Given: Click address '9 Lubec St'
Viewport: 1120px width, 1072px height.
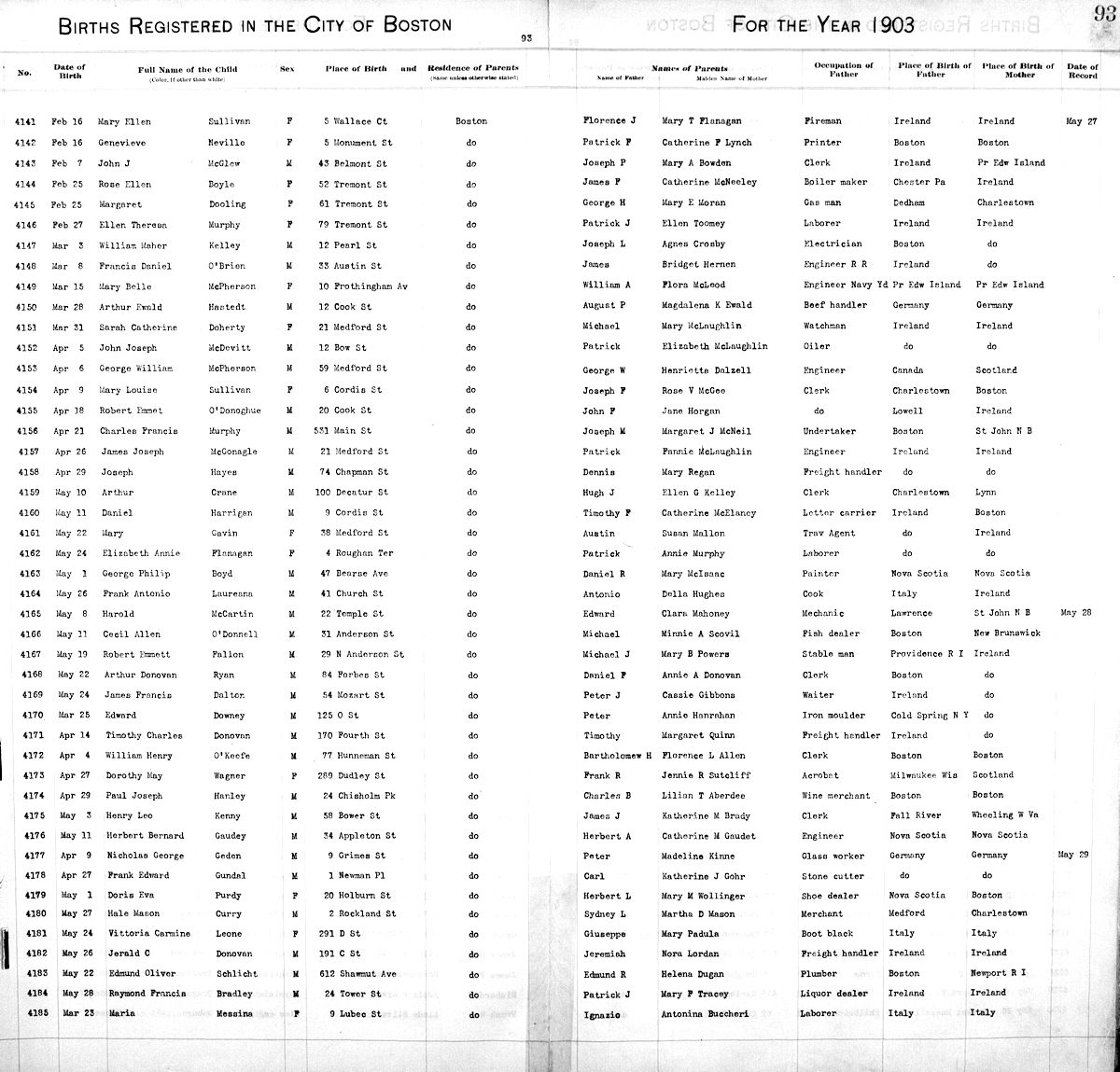Looking at the screenshot, I should tap(356, 1014).
